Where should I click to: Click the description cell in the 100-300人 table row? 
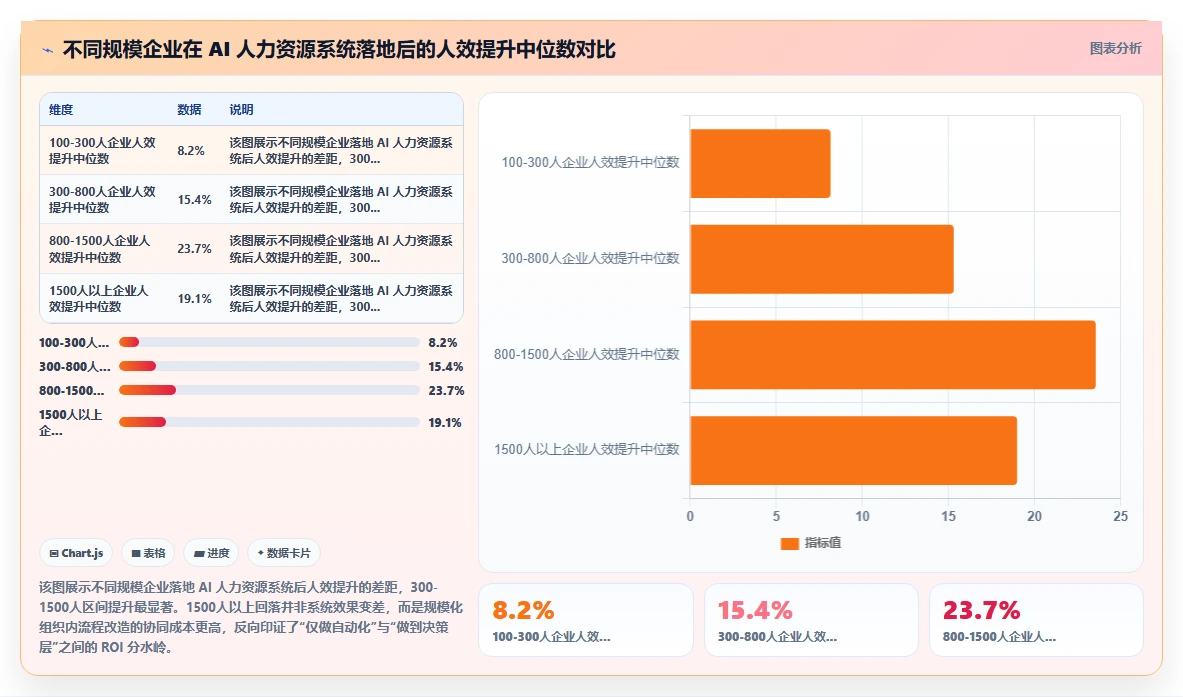[341, 150]
